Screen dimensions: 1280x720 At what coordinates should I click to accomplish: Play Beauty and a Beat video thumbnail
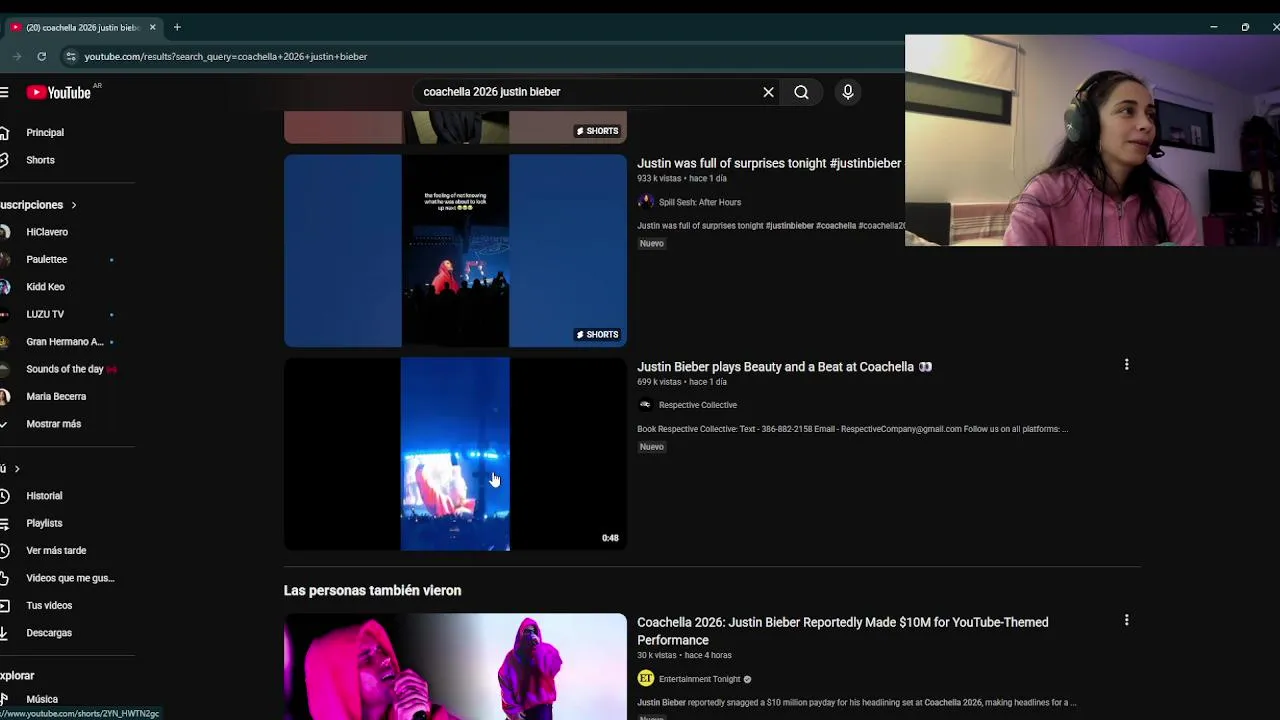(x=455, y=454)
